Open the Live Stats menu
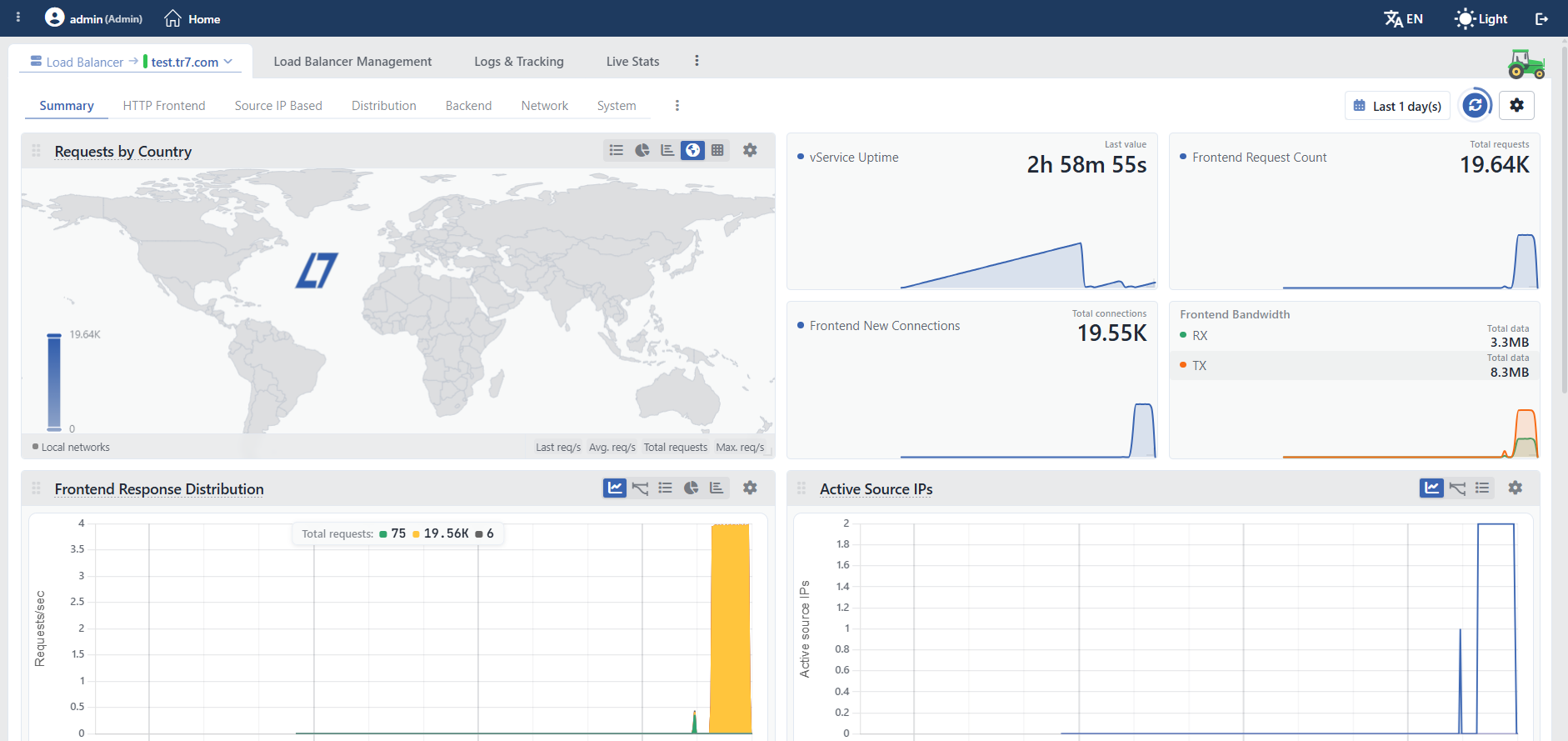The image size is (1568, 741). tap(633, 62)
